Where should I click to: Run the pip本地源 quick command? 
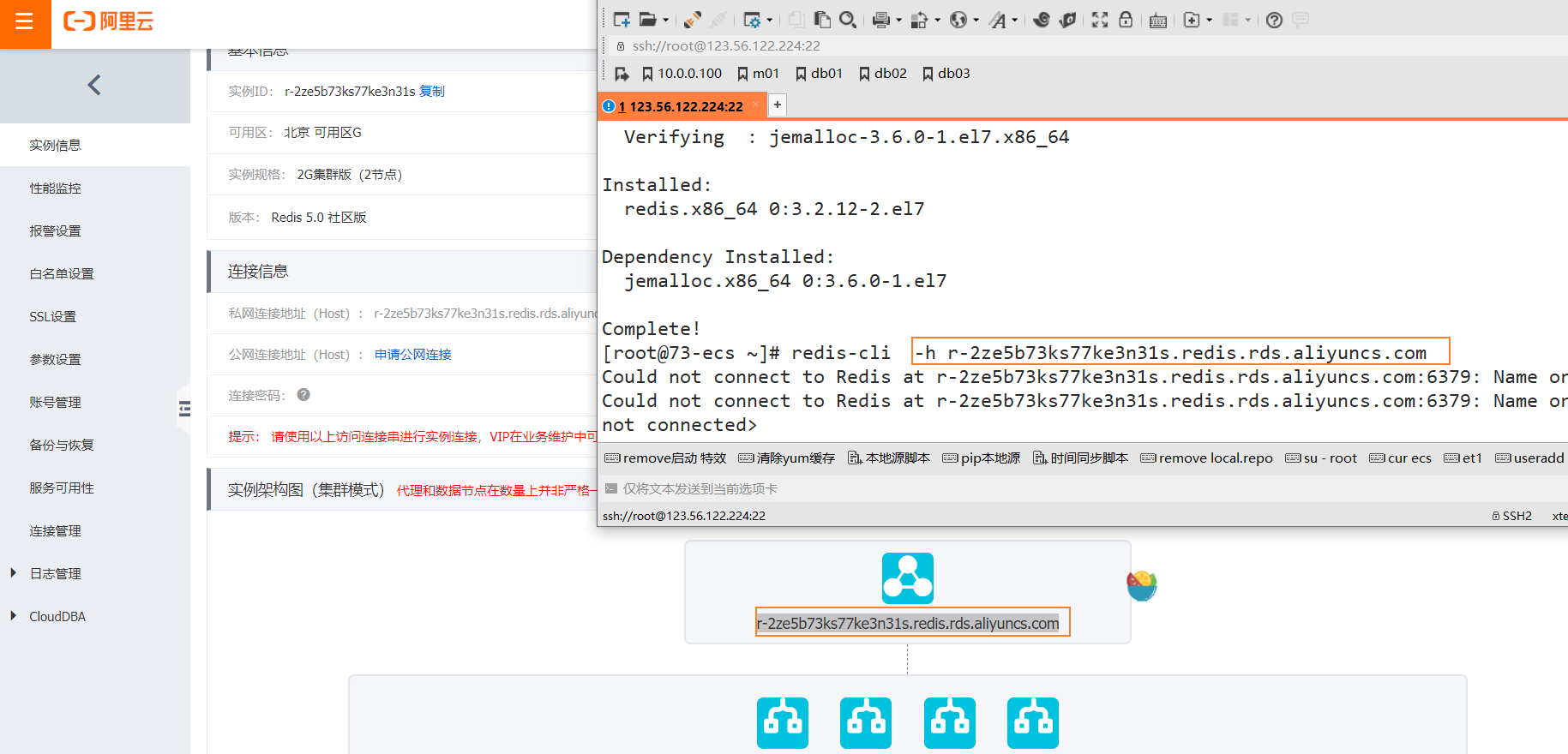click(982, 458)
